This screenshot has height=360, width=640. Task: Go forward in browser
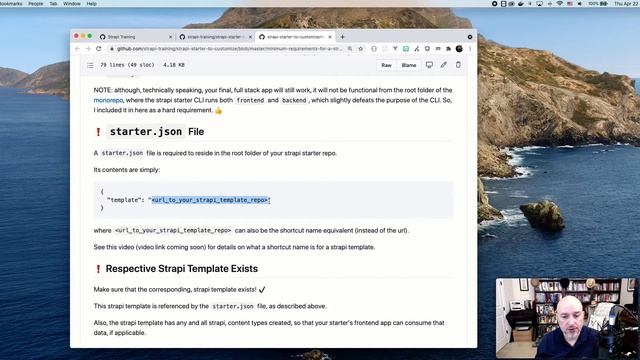[x=88, y=49]
